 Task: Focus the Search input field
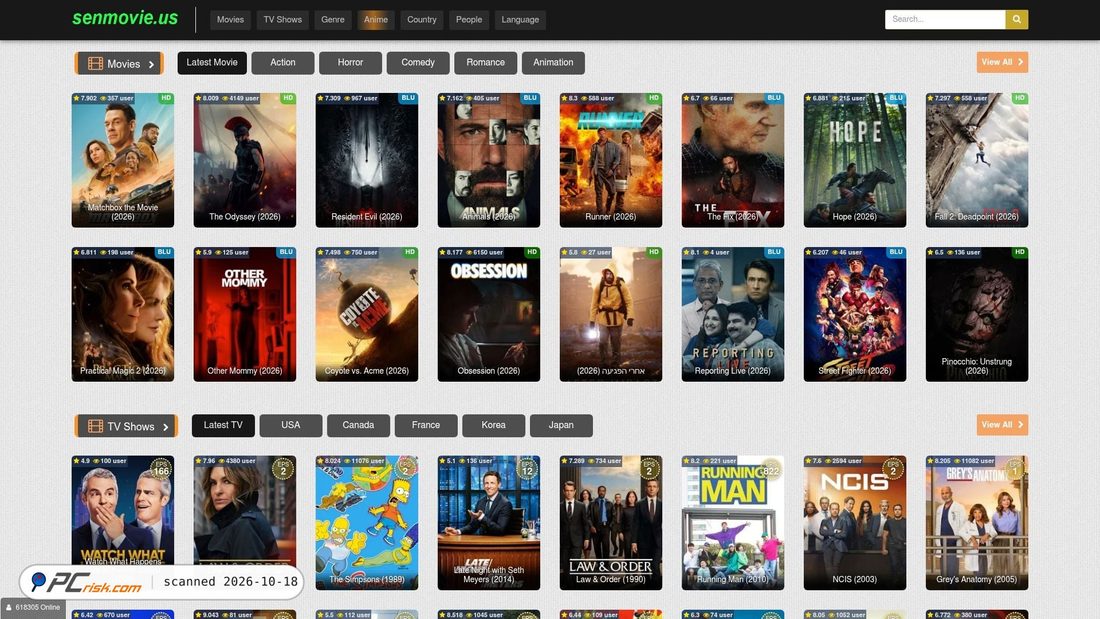[945, 20]
